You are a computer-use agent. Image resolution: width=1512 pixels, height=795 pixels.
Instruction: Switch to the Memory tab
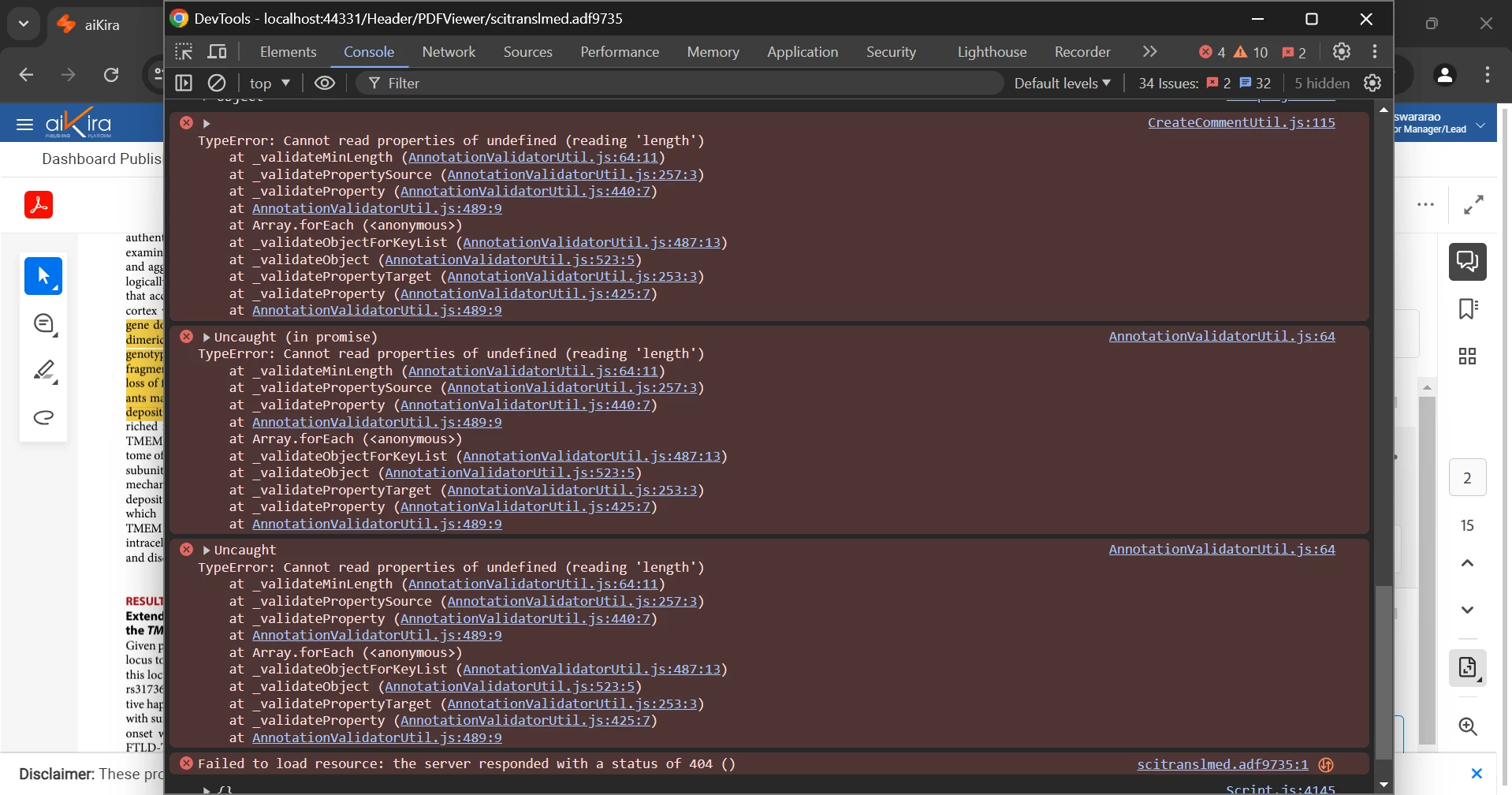tap(713, 52)
